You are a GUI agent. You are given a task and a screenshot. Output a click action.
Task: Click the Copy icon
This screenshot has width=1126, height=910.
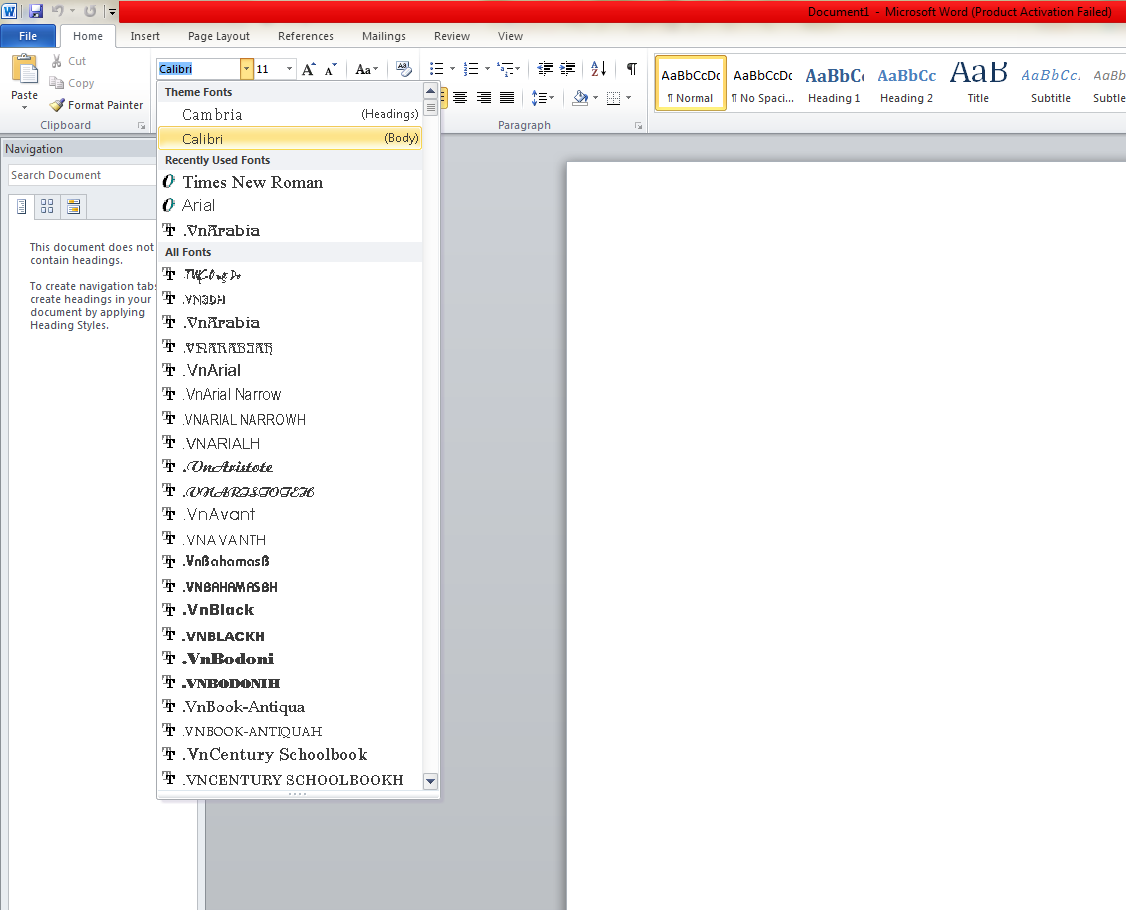[57, 83]
